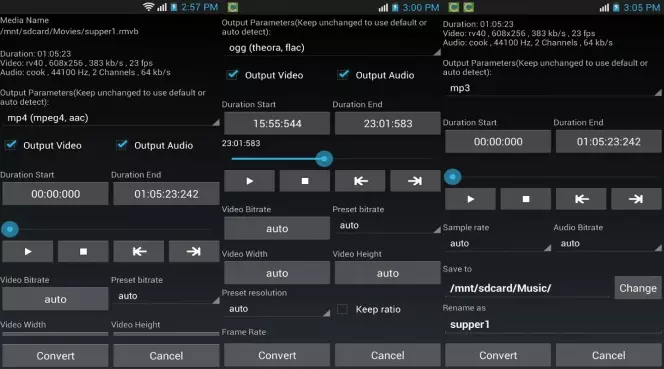Uncheck Output Audio in ogg screen

coord(343,75)
